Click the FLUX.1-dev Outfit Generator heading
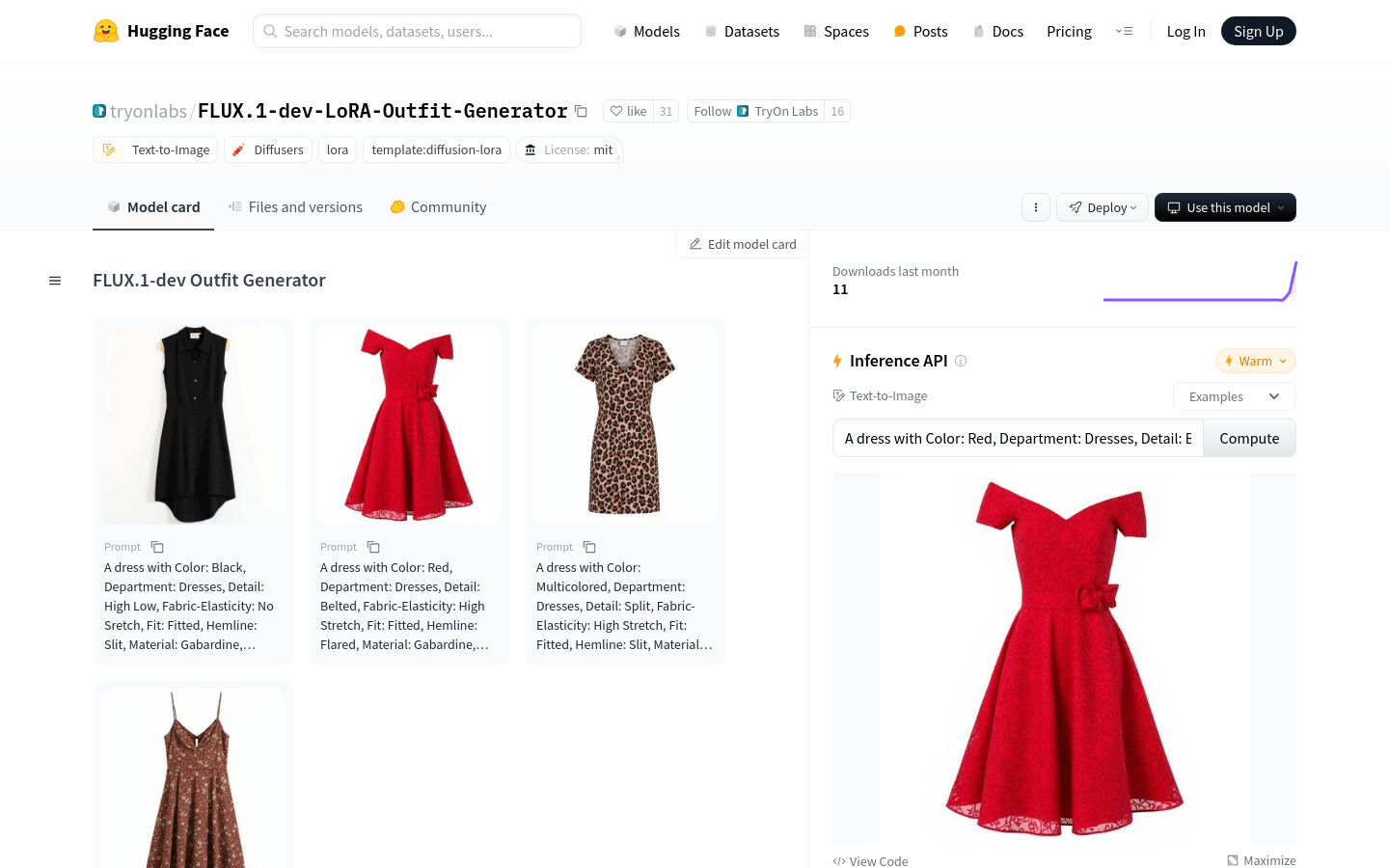Viewport: 1389px width, 868px height. click(209, 280)
